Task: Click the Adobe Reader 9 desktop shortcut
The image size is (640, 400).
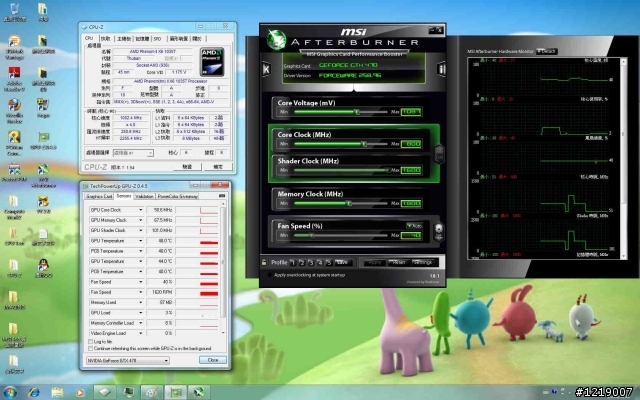Action: pos(14,78)
